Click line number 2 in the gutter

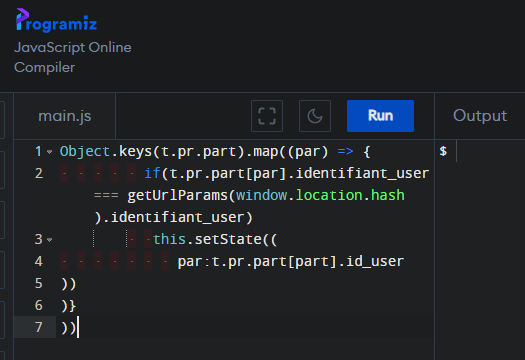tap(39, 173)
